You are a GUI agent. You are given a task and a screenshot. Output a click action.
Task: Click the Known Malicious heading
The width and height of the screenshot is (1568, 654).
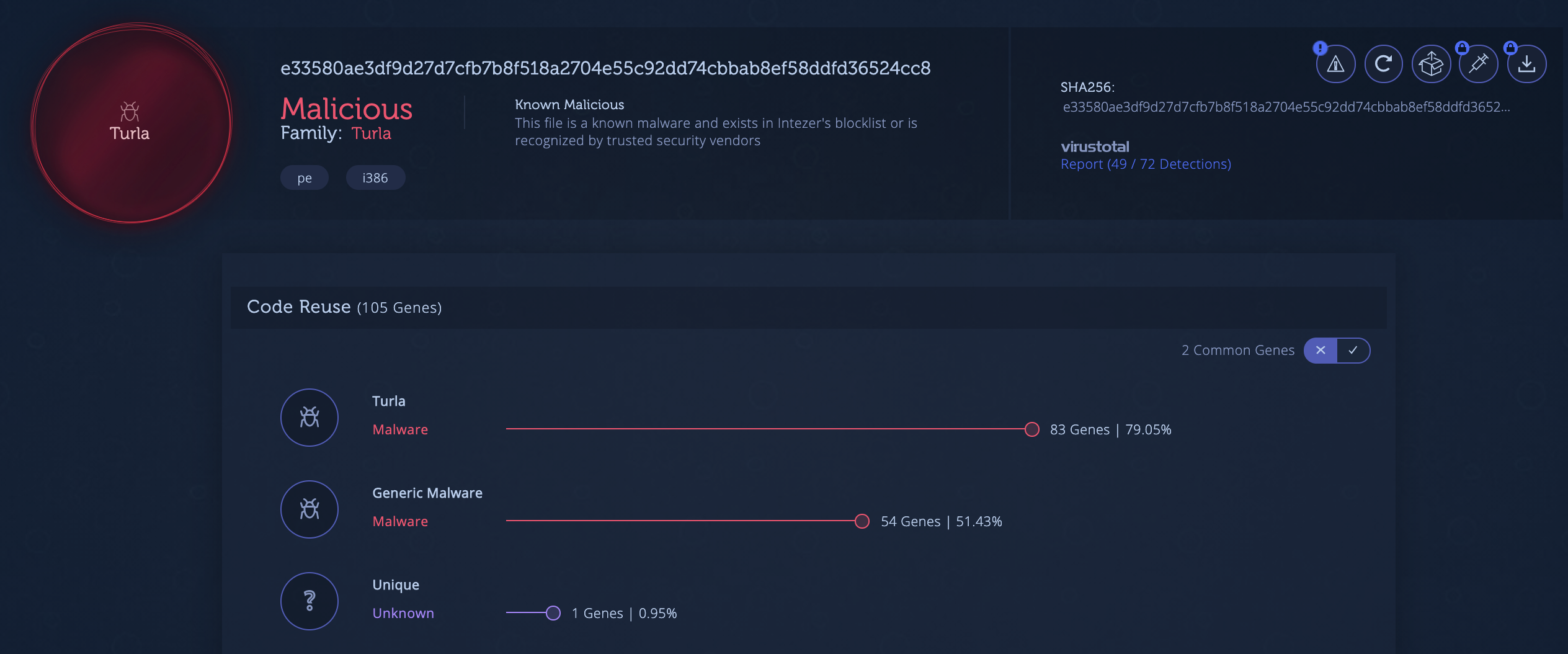click(569, 105)
